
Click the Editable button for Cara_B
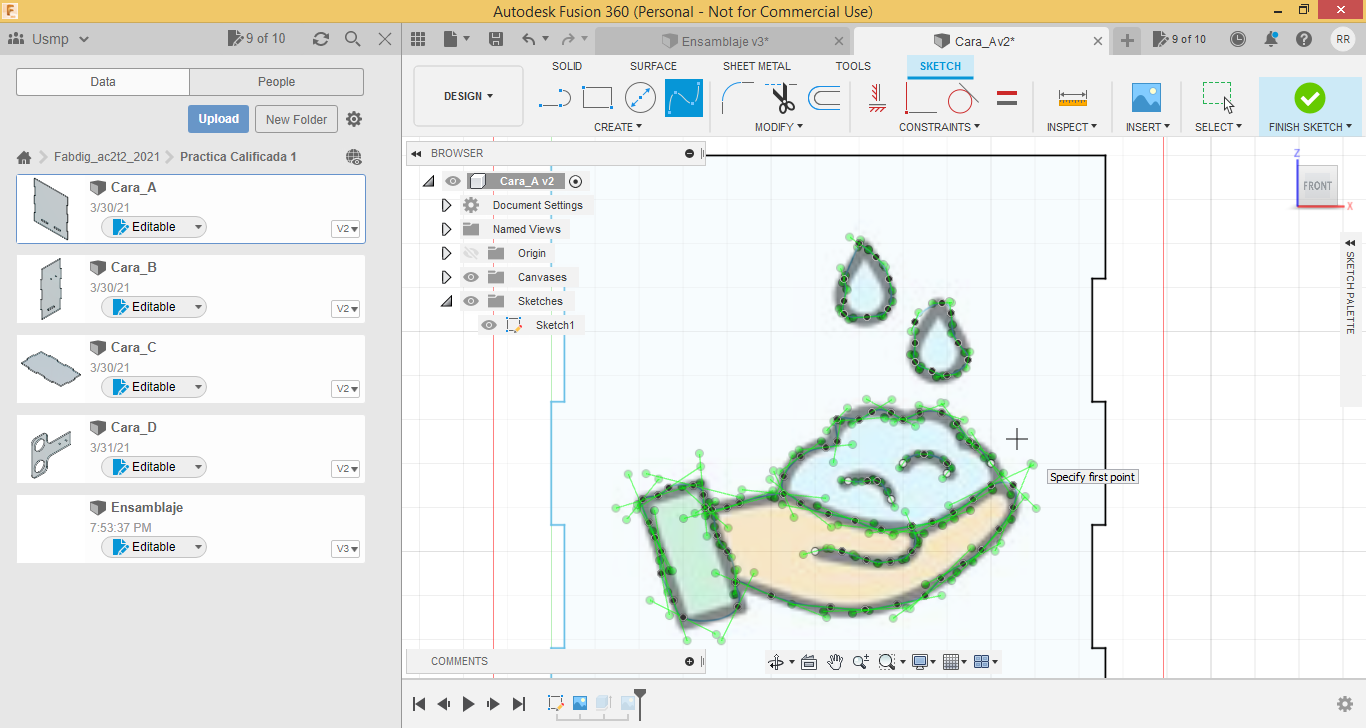pos(154,307)
